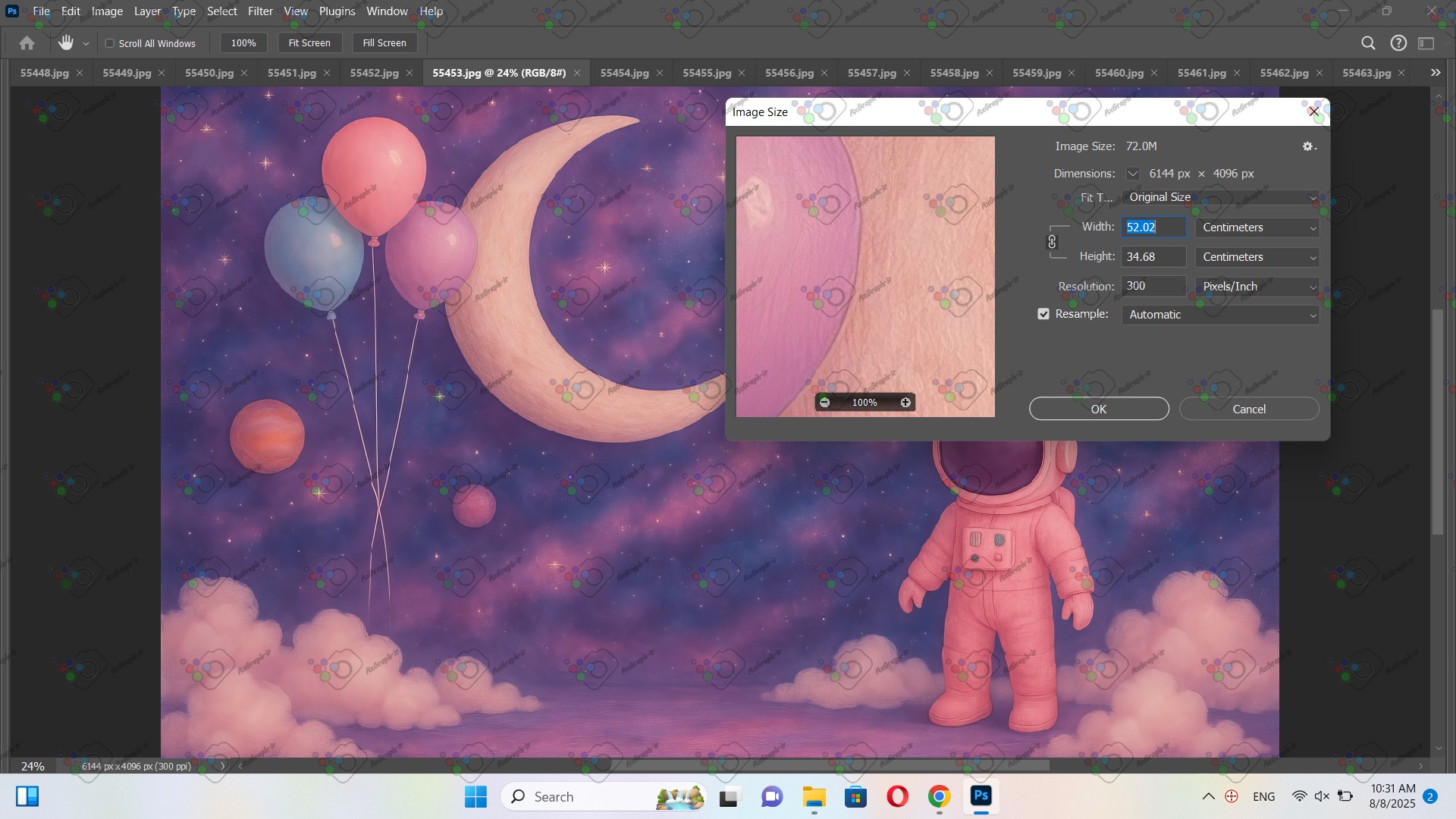The width and height of the screenshot is (1456, 819).
Task: Open the Photoshop search magnifier icon
Action: pos(1368,43)
